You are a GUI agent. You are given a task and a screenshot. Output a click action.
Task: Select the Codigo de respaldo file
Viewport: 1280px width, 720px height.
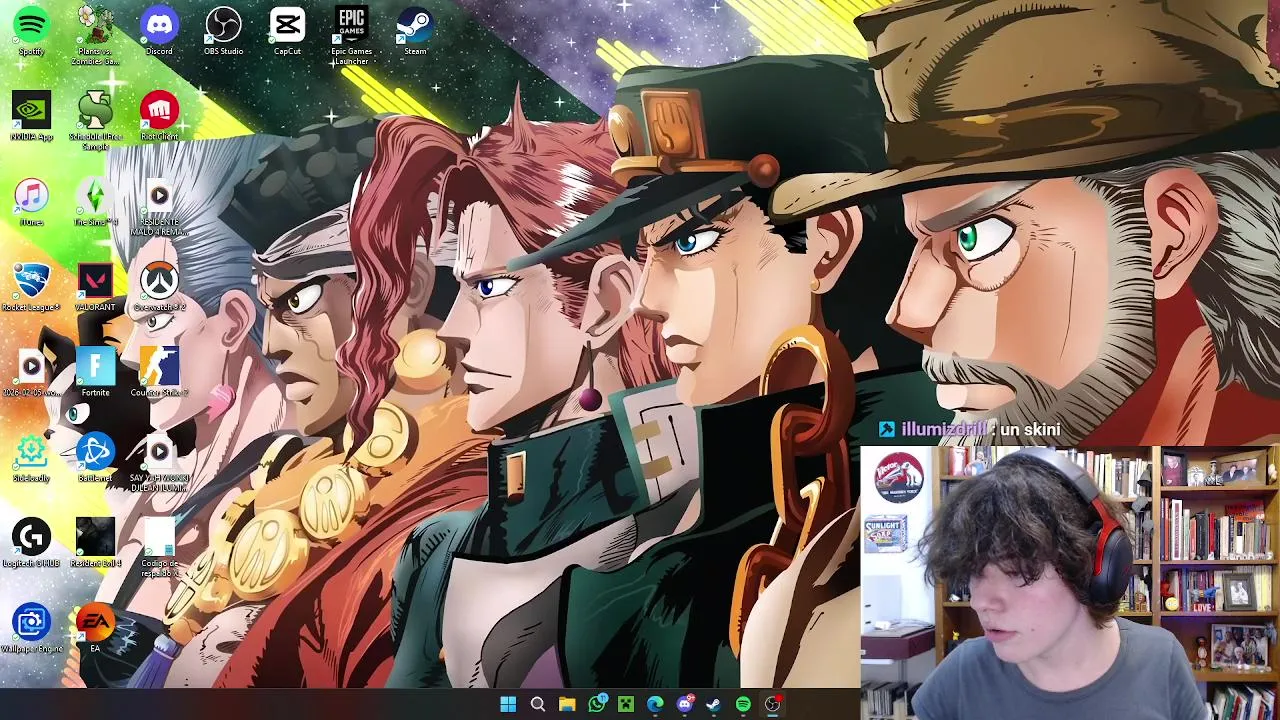point(159,549)
